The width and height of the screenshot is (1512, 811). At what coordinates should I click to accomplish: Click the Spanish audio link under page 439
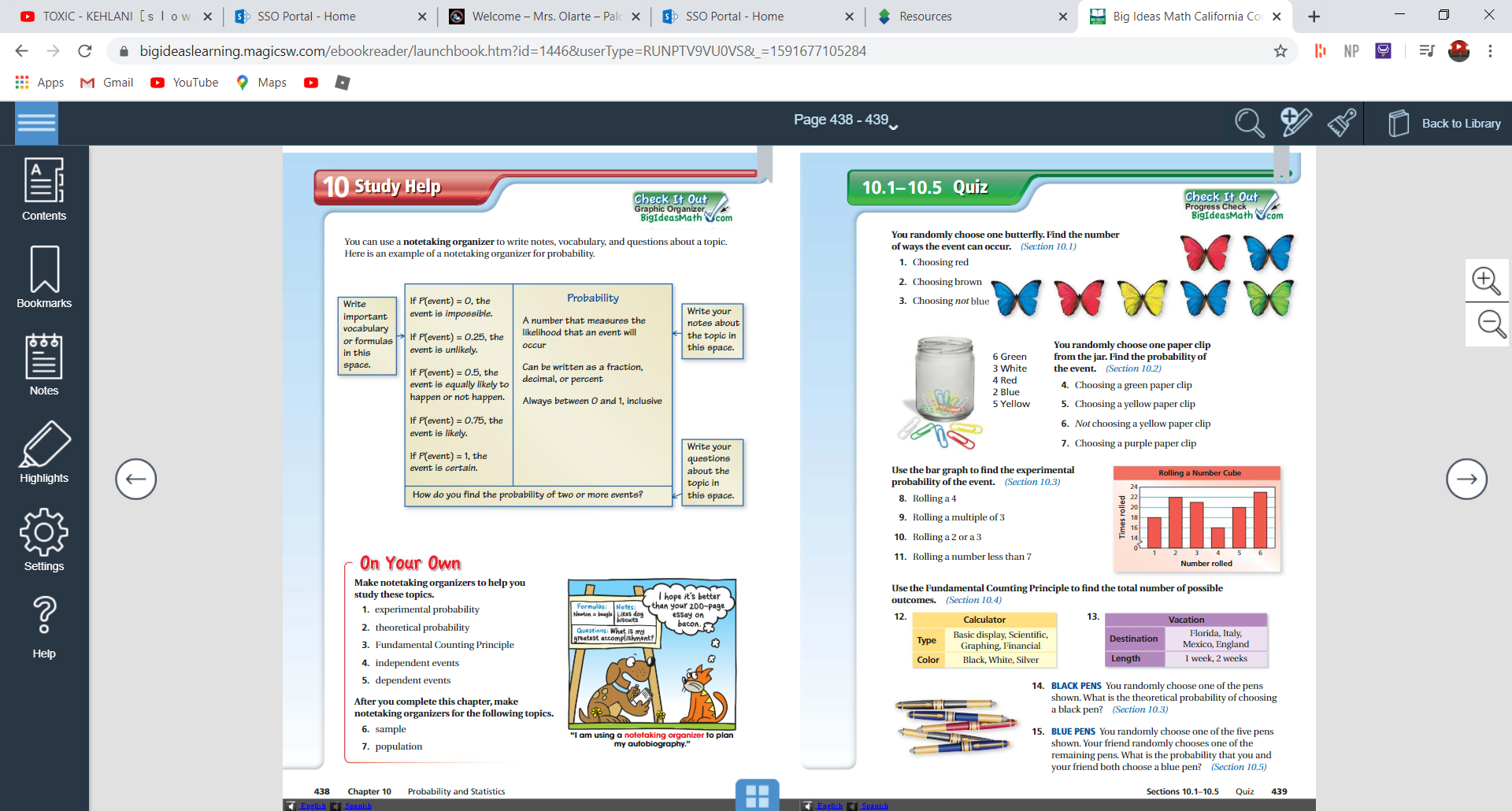click(874, 805)
